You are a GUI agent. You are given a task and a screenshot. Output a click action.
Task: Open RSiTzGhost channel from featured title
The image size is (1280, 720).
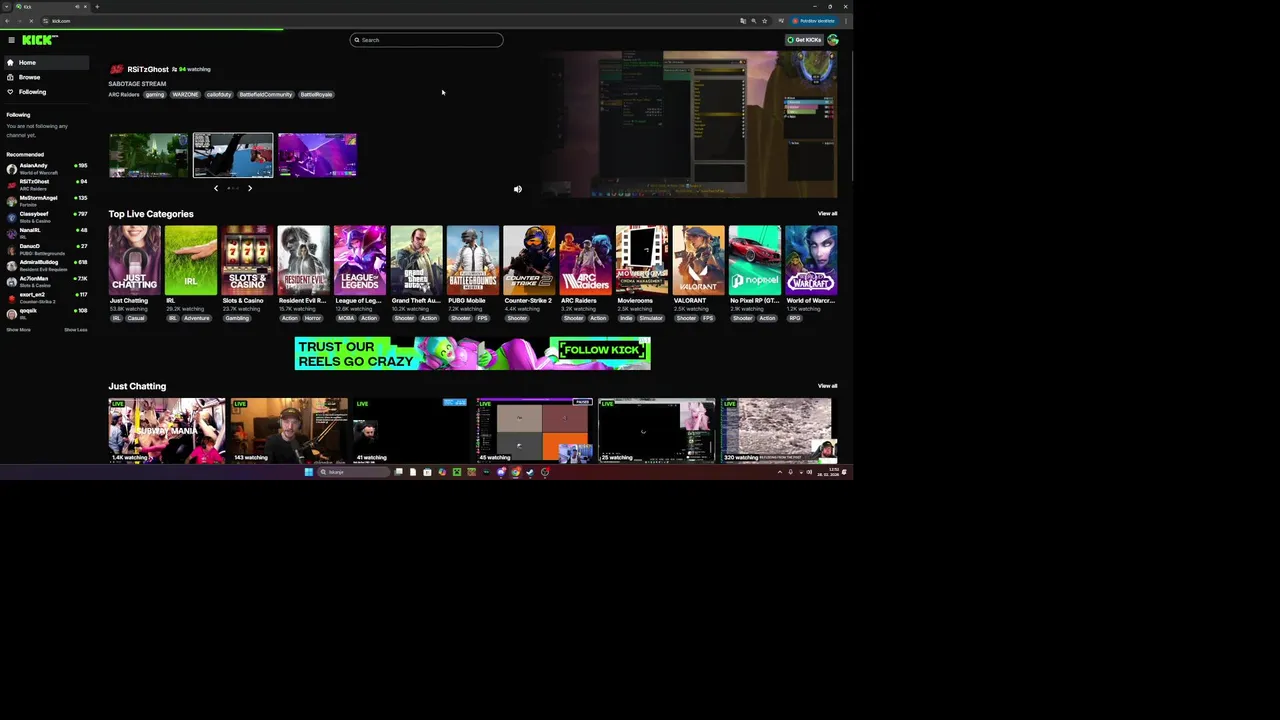click(x=147, y=69)
